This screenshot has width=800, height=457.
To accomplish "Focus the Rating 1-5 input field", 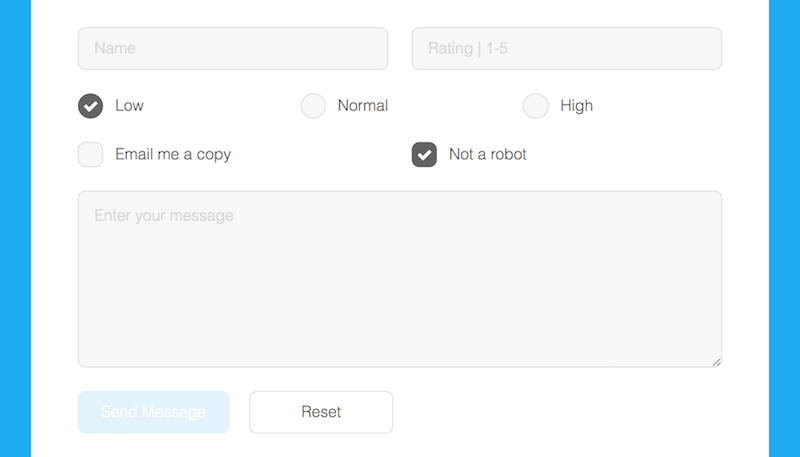I will [x=566, y=48].
